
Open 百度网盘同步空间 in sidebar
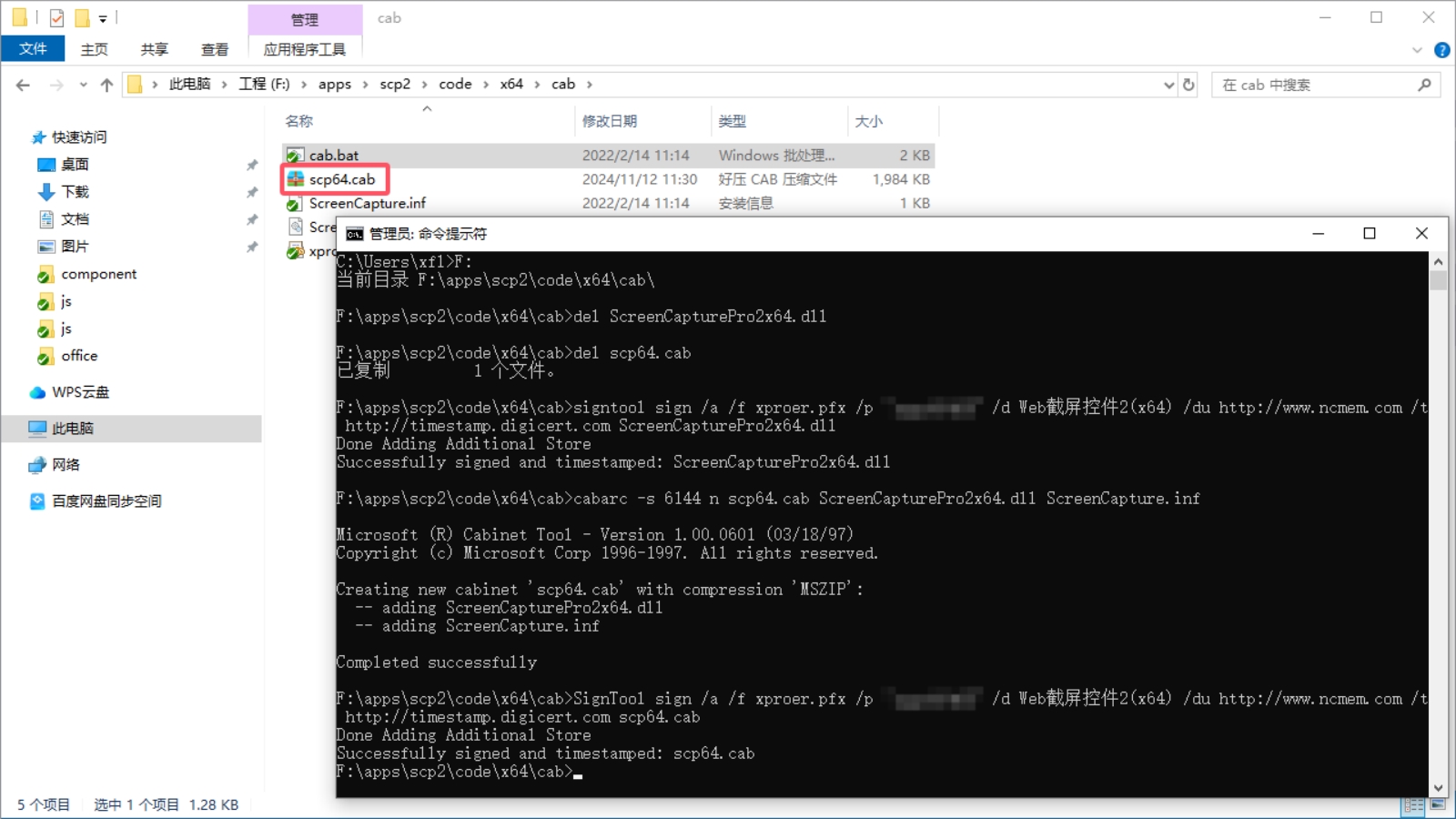106,501
